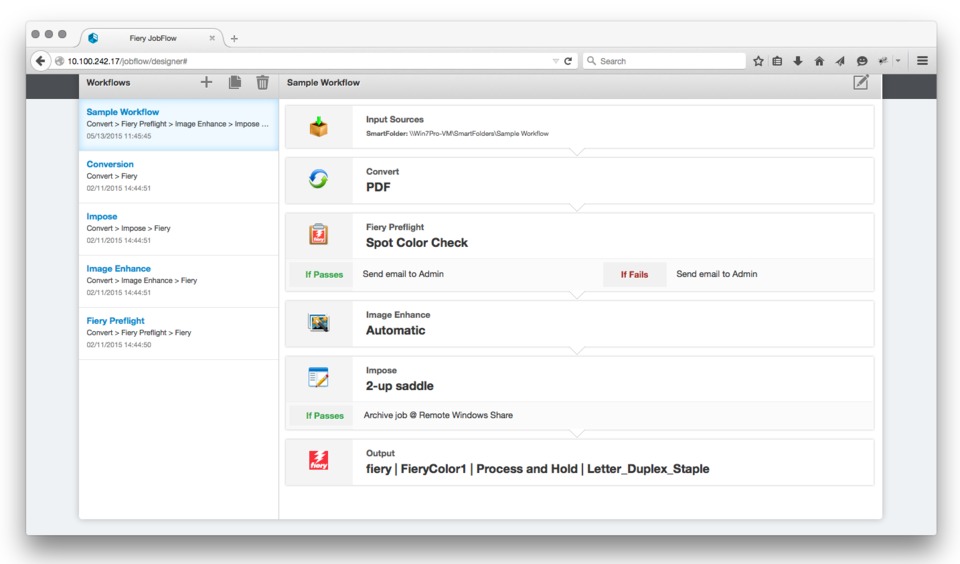960x564 pixels.
Task: Click 2-up saddle impose preset
Action: pos(399,386)
